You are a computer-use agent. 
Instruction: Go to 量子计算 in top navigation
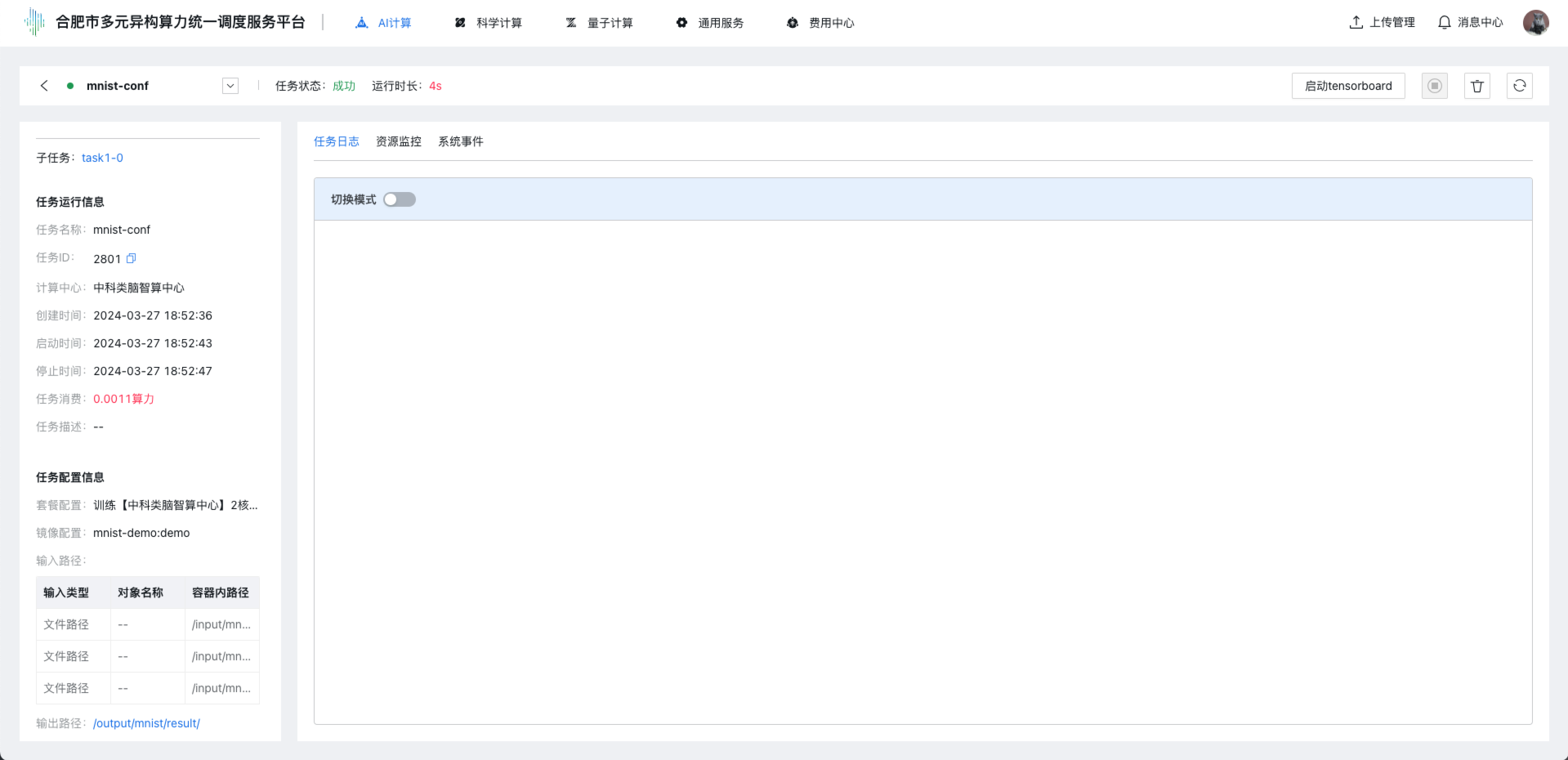[x=600, y=23]
